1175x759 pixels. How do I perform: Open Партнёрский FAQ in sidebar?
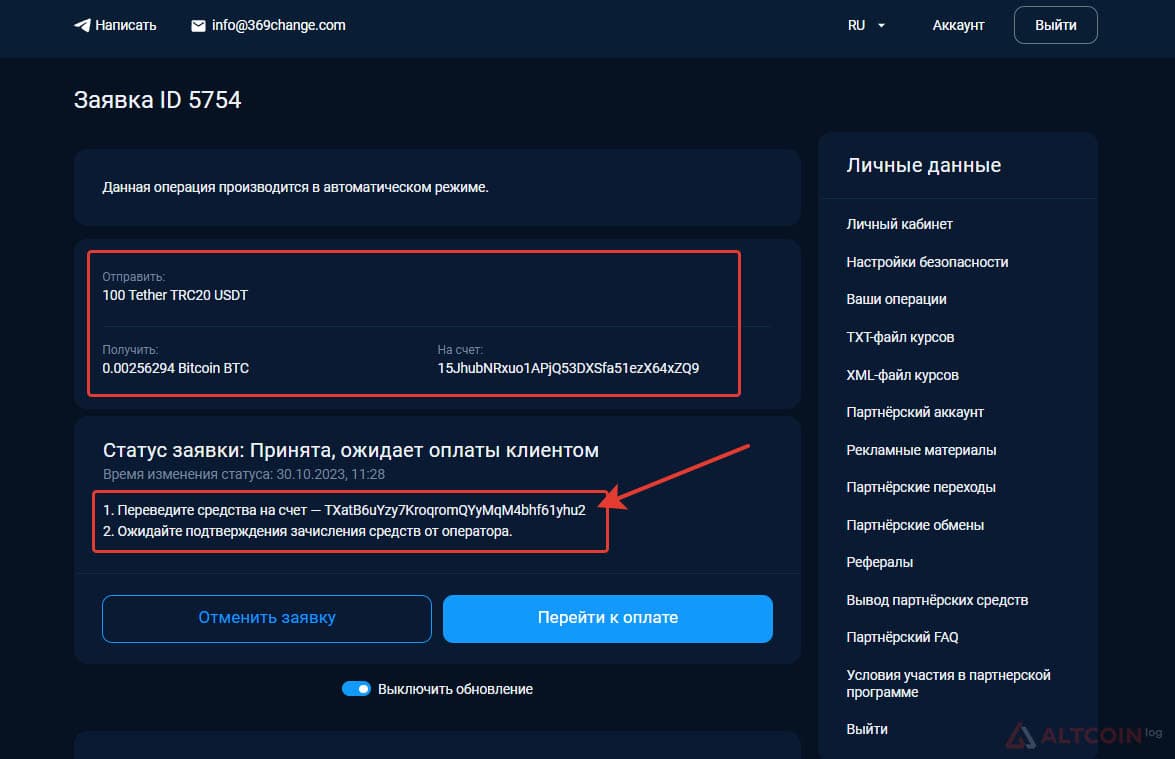902,637
